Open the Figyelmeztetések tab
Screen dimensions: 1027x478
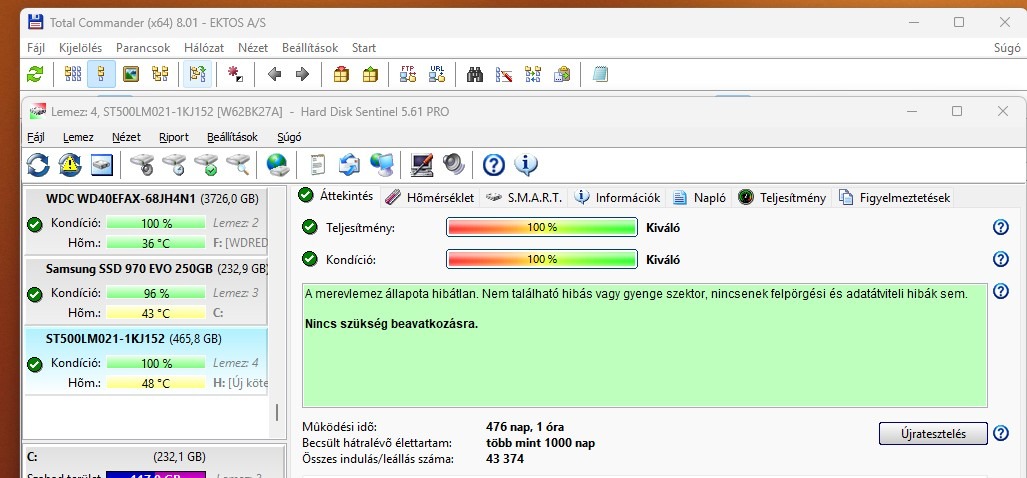click(x=894, y=197)
